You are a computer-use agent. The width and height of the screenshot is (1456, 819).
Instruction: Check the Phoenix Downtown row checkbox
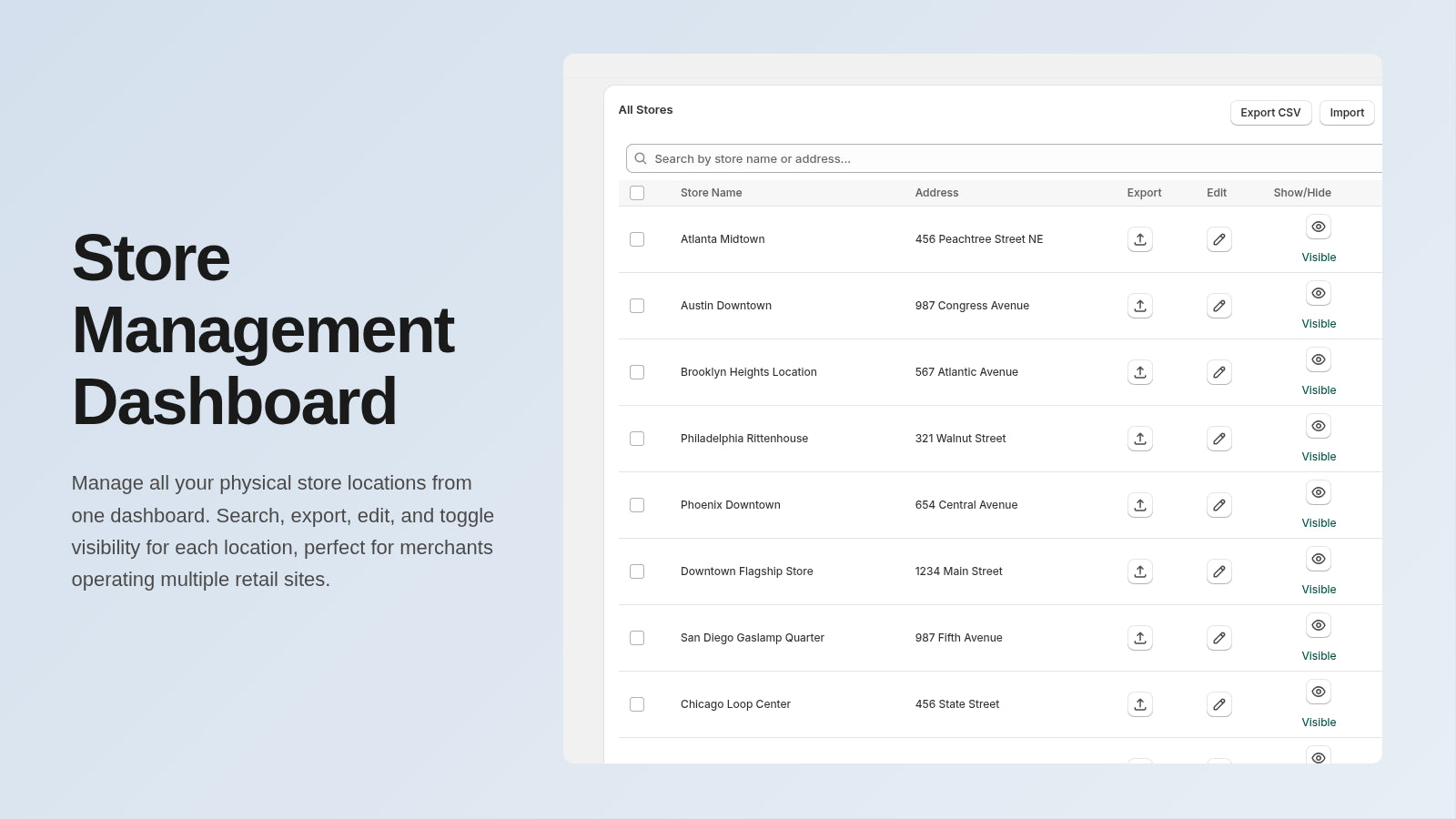(x=637, y=505)
